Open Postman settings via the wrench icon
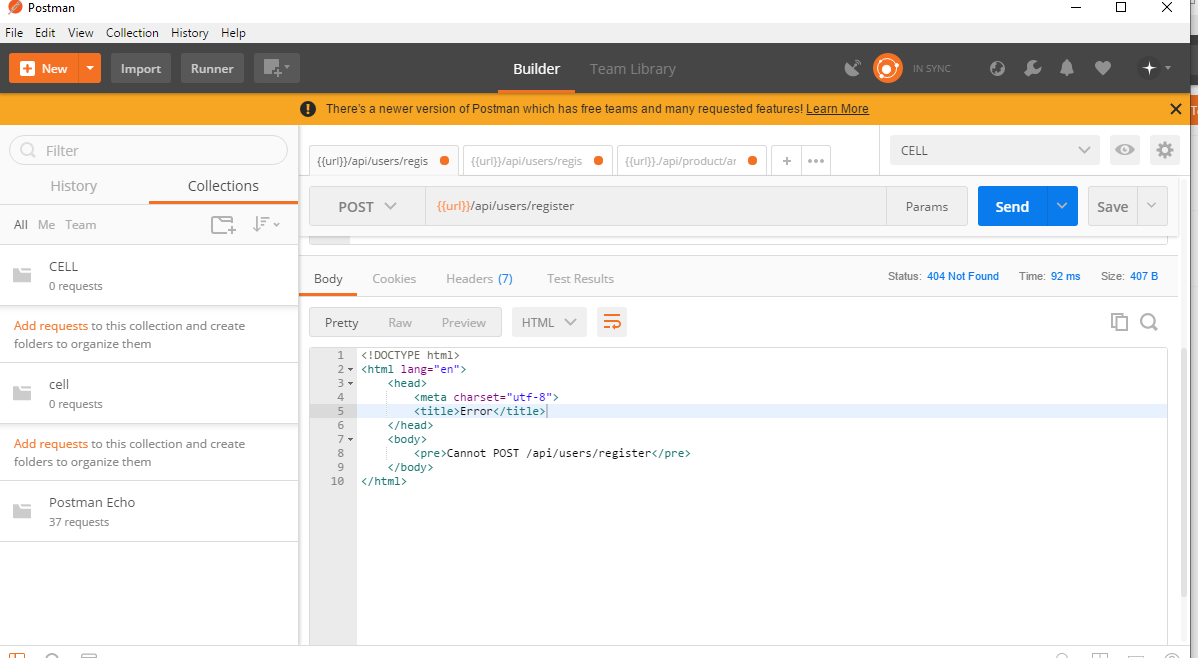 (1032, 68)
